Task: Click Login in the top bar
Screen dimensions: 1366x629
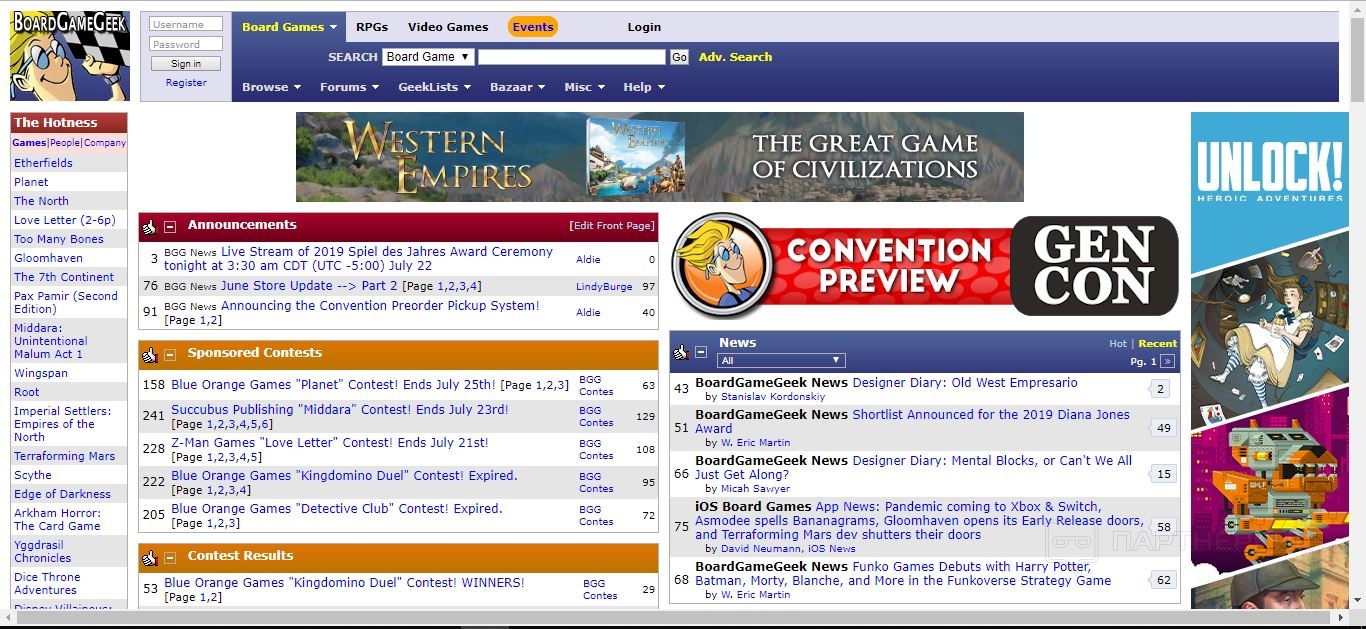Action: [644, 27]
